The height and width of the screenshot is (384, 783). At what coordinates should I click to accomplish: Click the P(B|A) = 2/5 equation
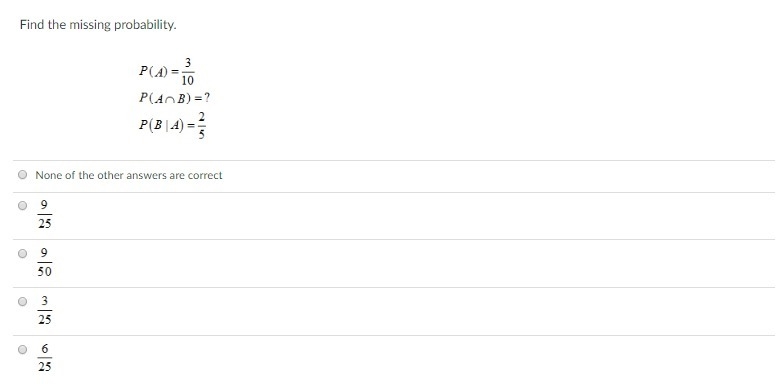tap(173, 125)
